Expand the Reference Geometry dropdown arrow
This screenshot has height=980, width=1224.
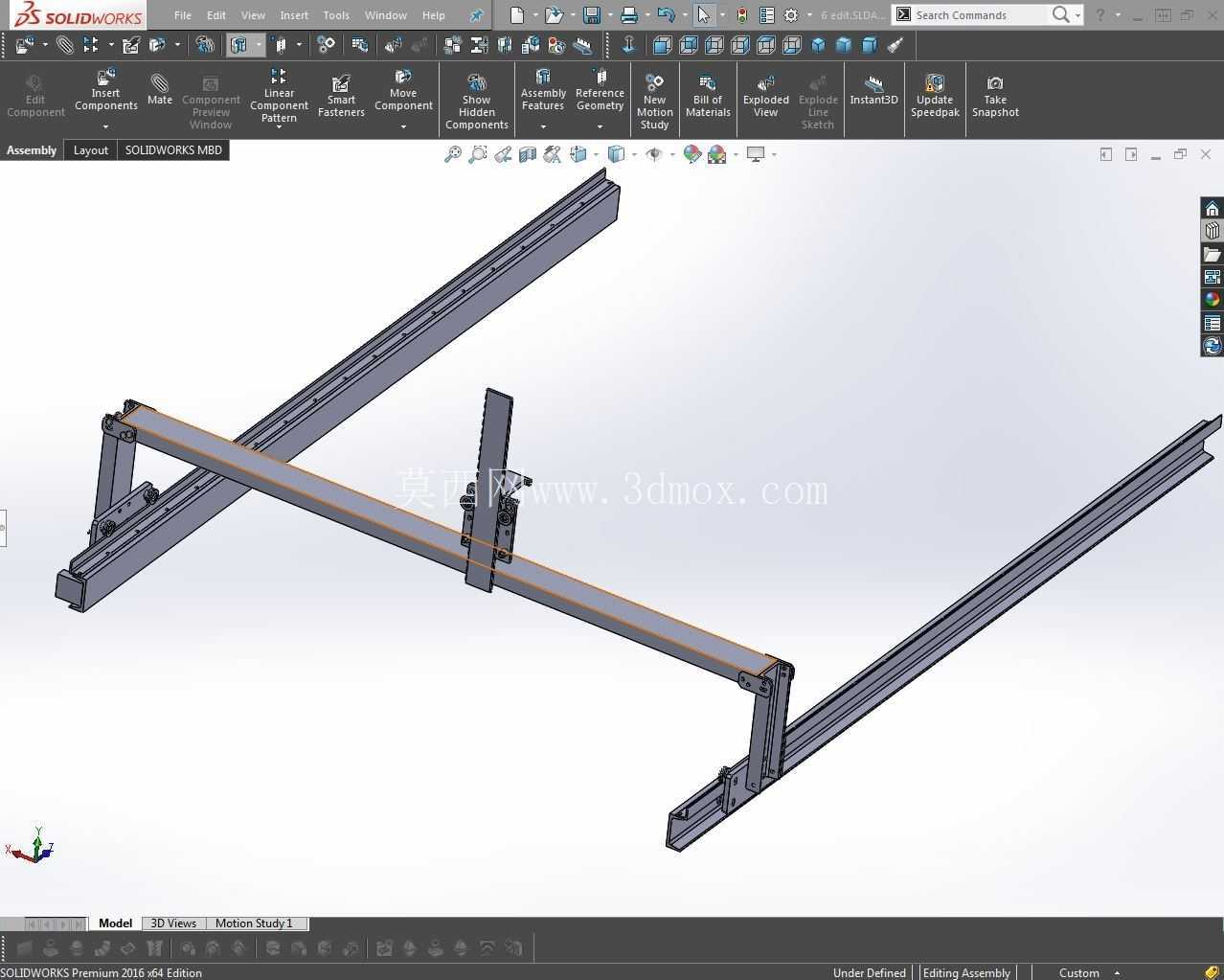tap(600, 126)
